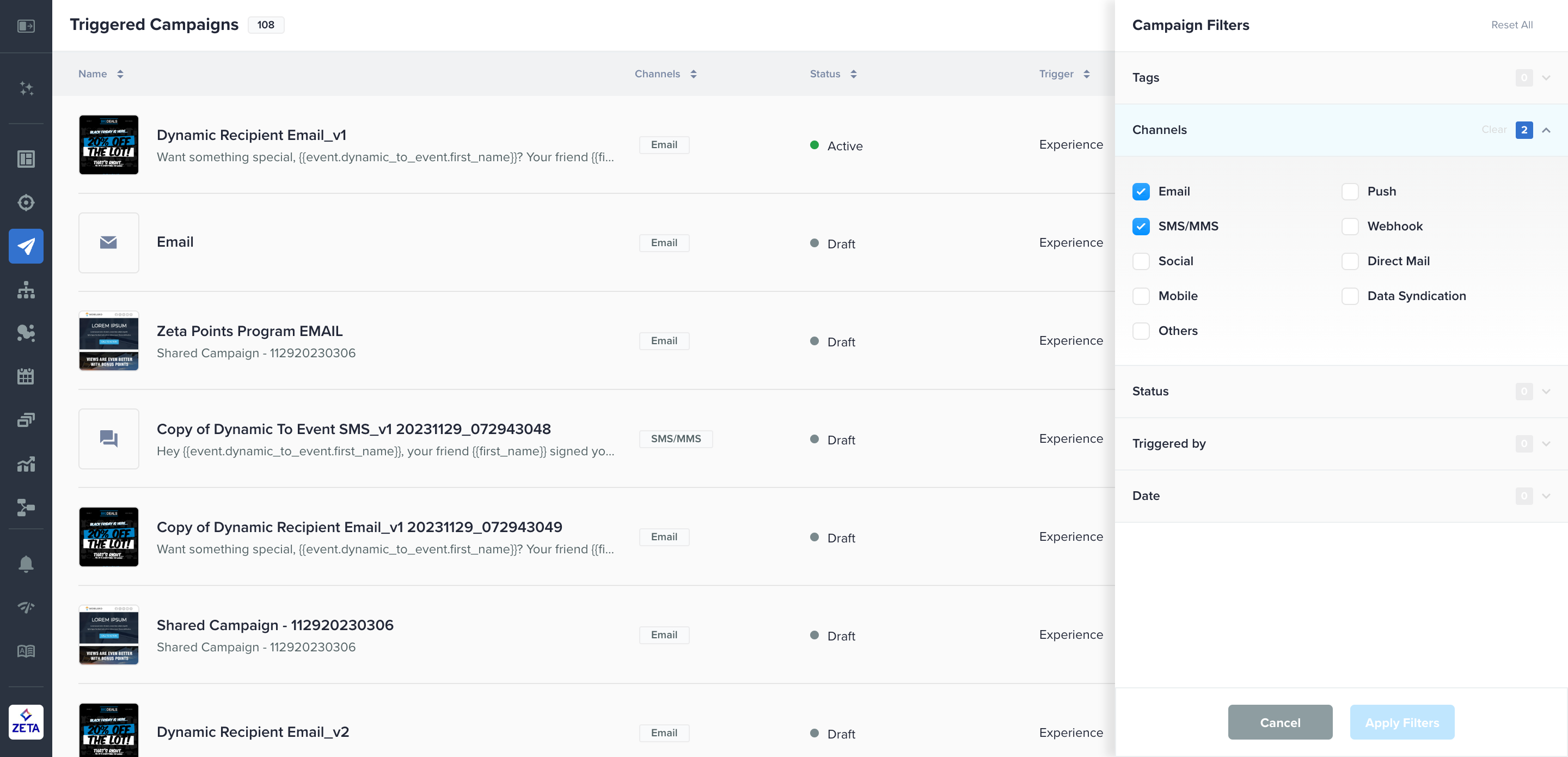This screenshot has height=757, width=1568.
Task: Open the Zeta Points Program EMAIL thumbnail
Action: [x=109, y=341]
